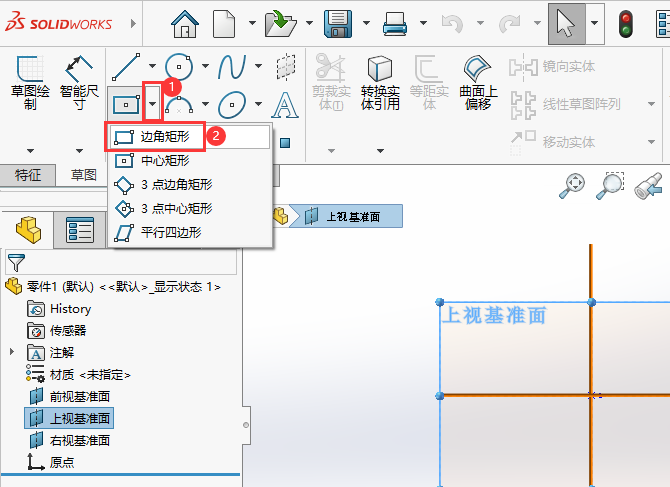The height and width of the screenshot is (487, 670).
Task: Select 材质 <未指定> tree item
Action: 78,375
